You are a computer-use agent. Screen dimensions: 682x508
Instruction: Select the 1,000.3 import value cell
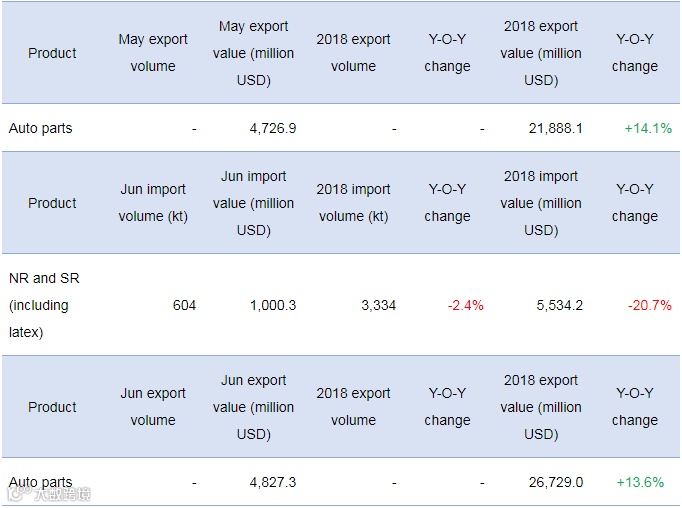pyautogui.click(x=273, y=305)
